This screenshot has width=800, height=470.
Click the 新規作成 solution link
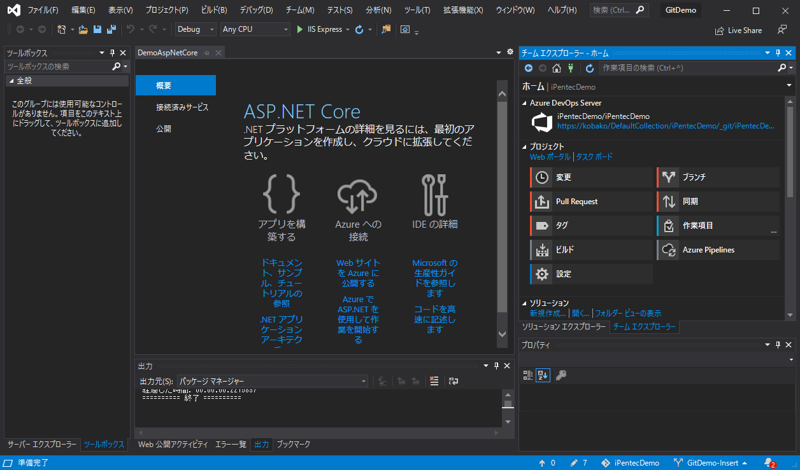(x=547, y=313)
